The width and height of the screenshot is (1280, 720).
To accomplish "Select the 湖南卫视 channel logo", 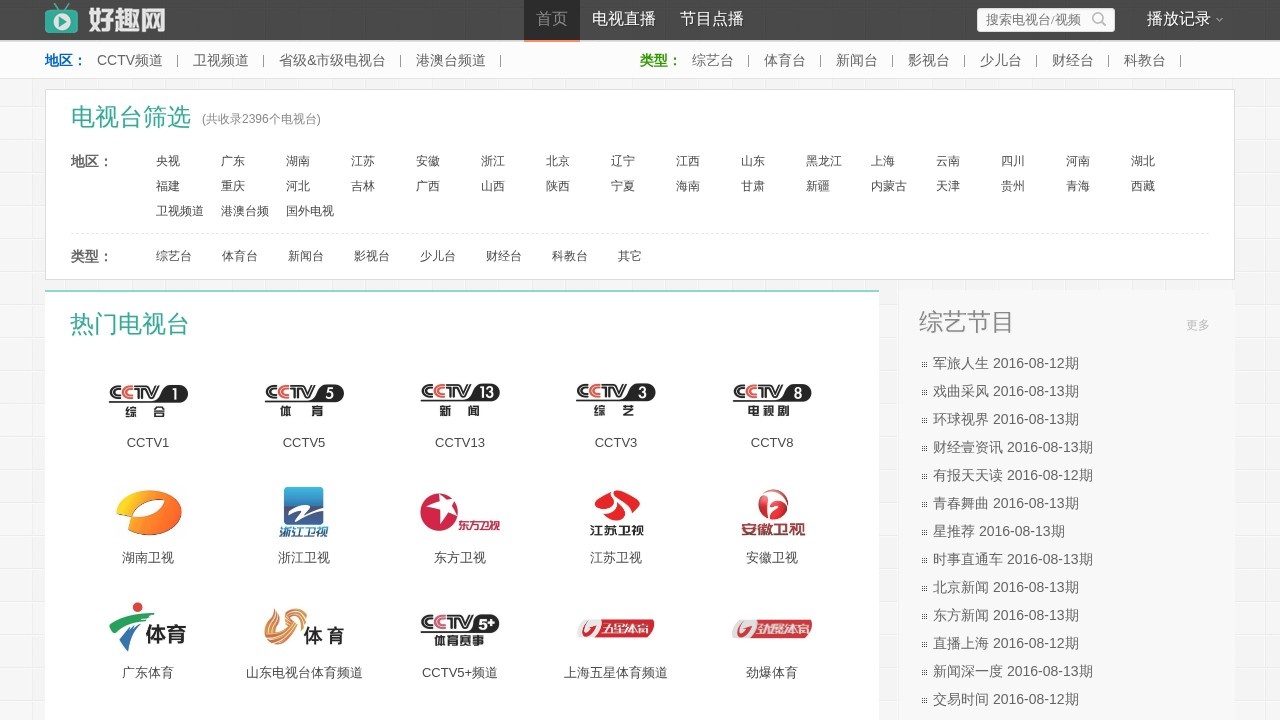I will (148, 513).
